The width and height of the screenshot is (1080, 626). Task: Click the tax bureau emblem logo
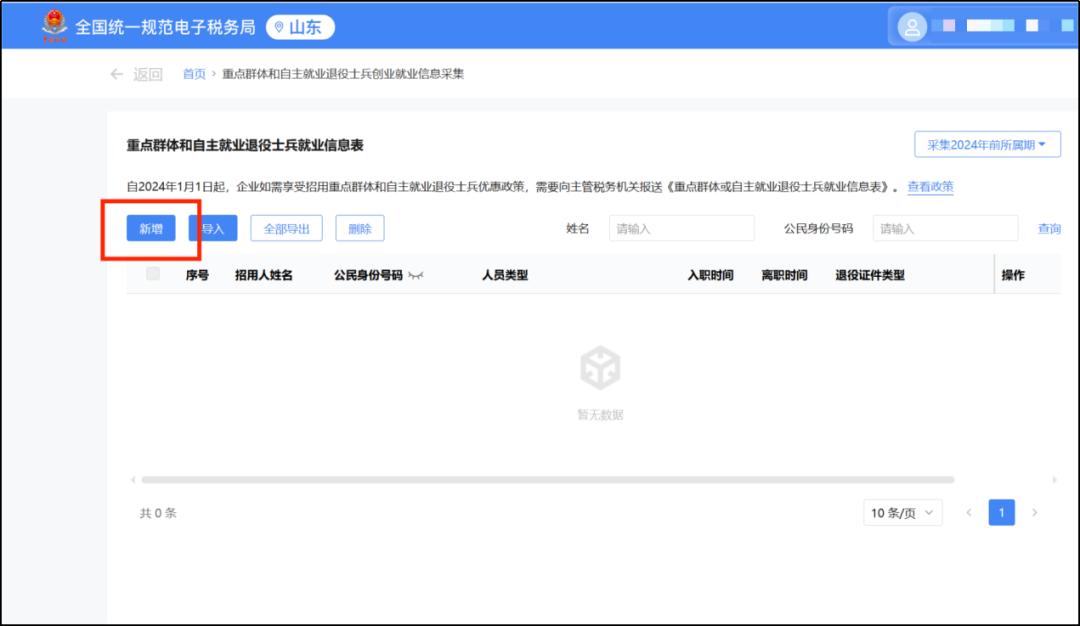tap(54, 26)
